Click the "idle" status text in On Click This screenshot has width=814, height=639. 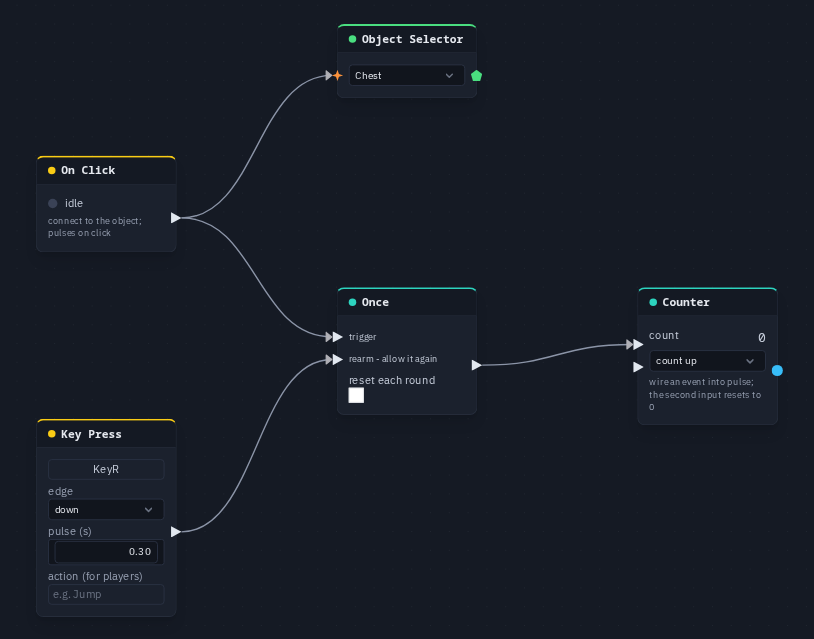[x=74, y=203]
